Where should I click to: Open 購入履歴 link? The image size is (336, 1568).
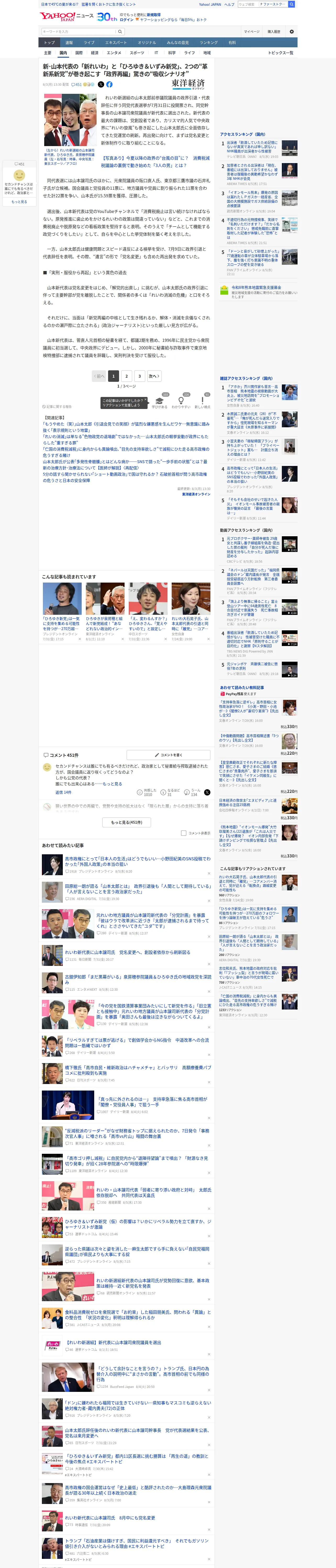click(274, 32)
